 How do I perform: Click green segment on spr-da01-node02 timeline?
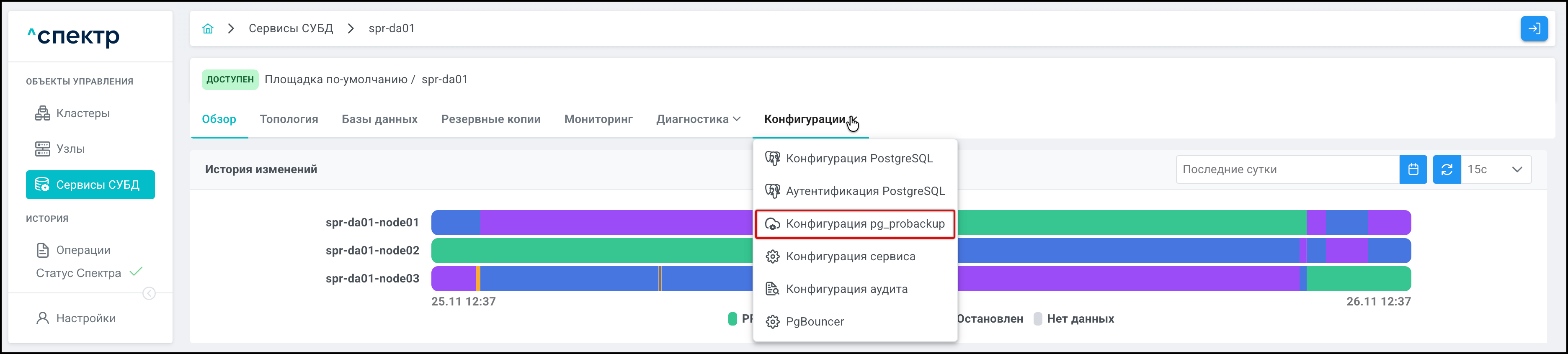pos(591,251)
